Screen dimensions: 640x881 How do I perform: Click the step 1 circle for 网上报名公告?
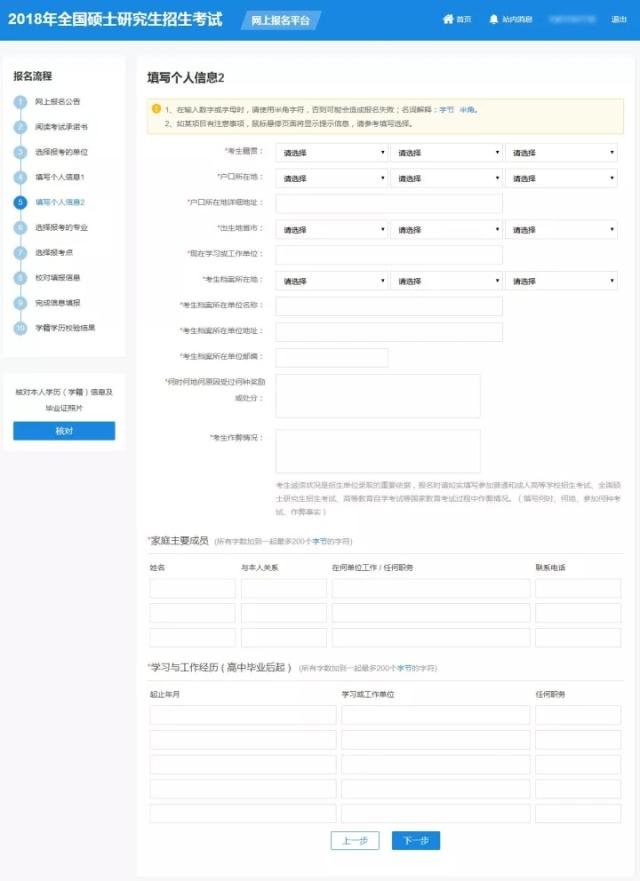20,102
